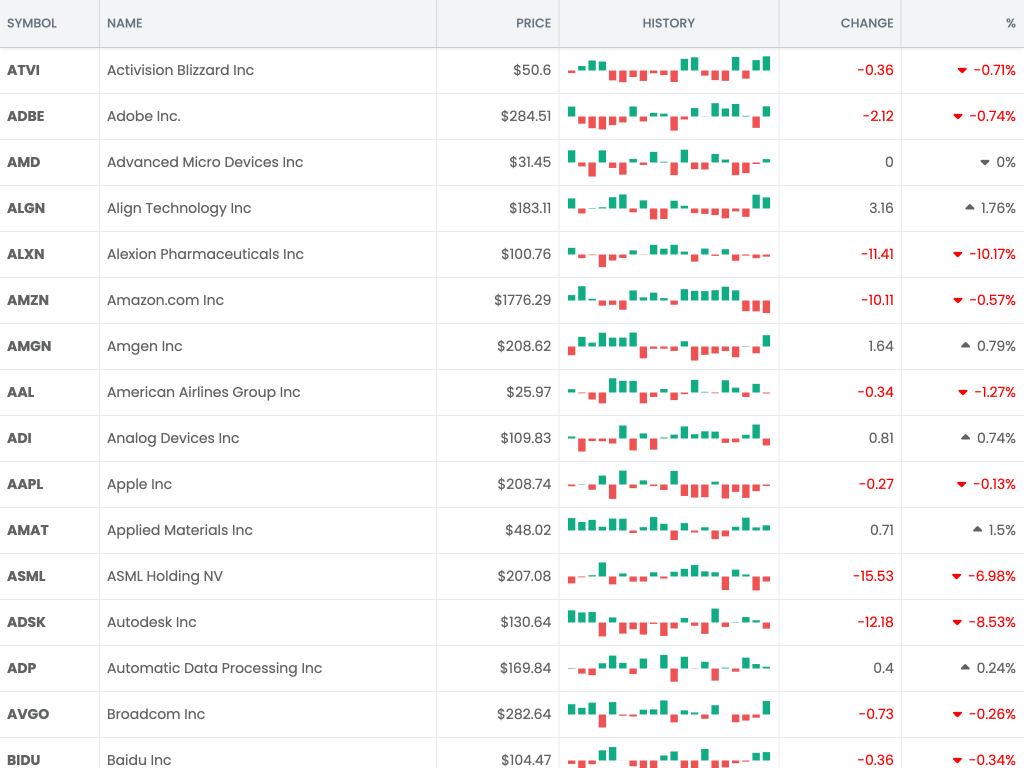
Task: Click the up arrow in the ADI row
Action: click(x=966, y=438)
